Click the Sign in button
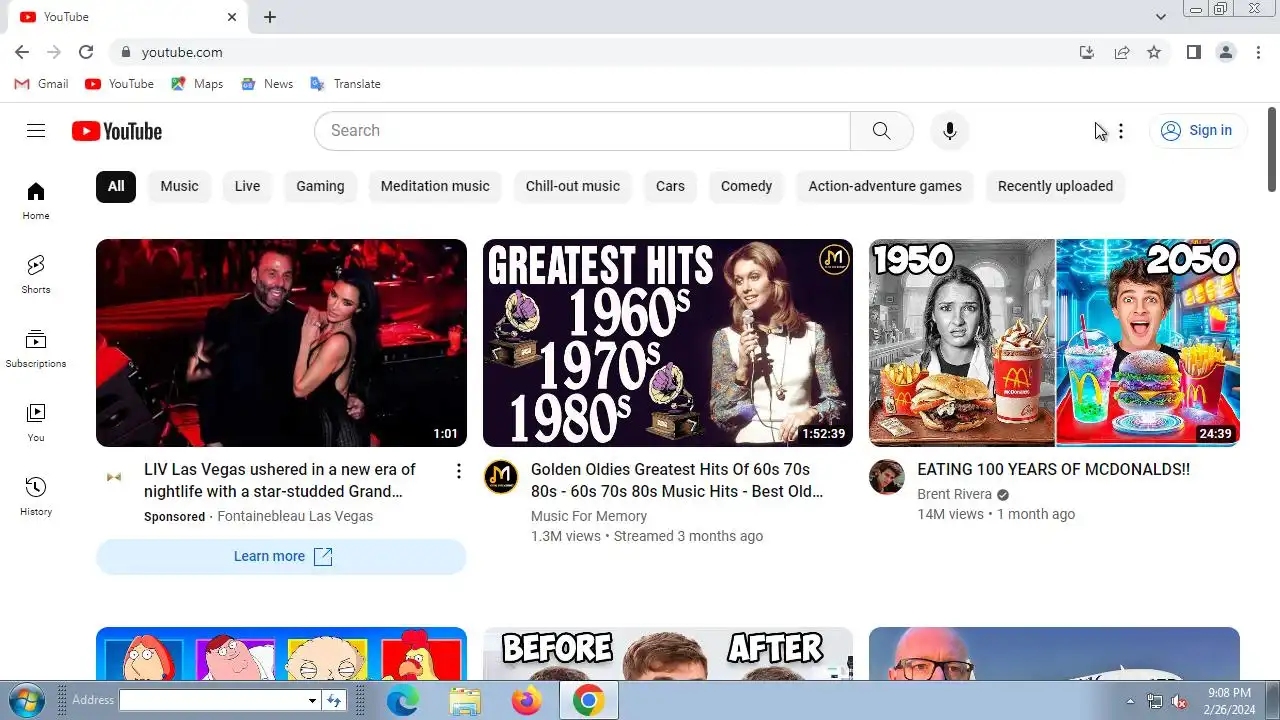Screen dimensions: 1280x720 pyautogui.click(x=1197, y=130)
